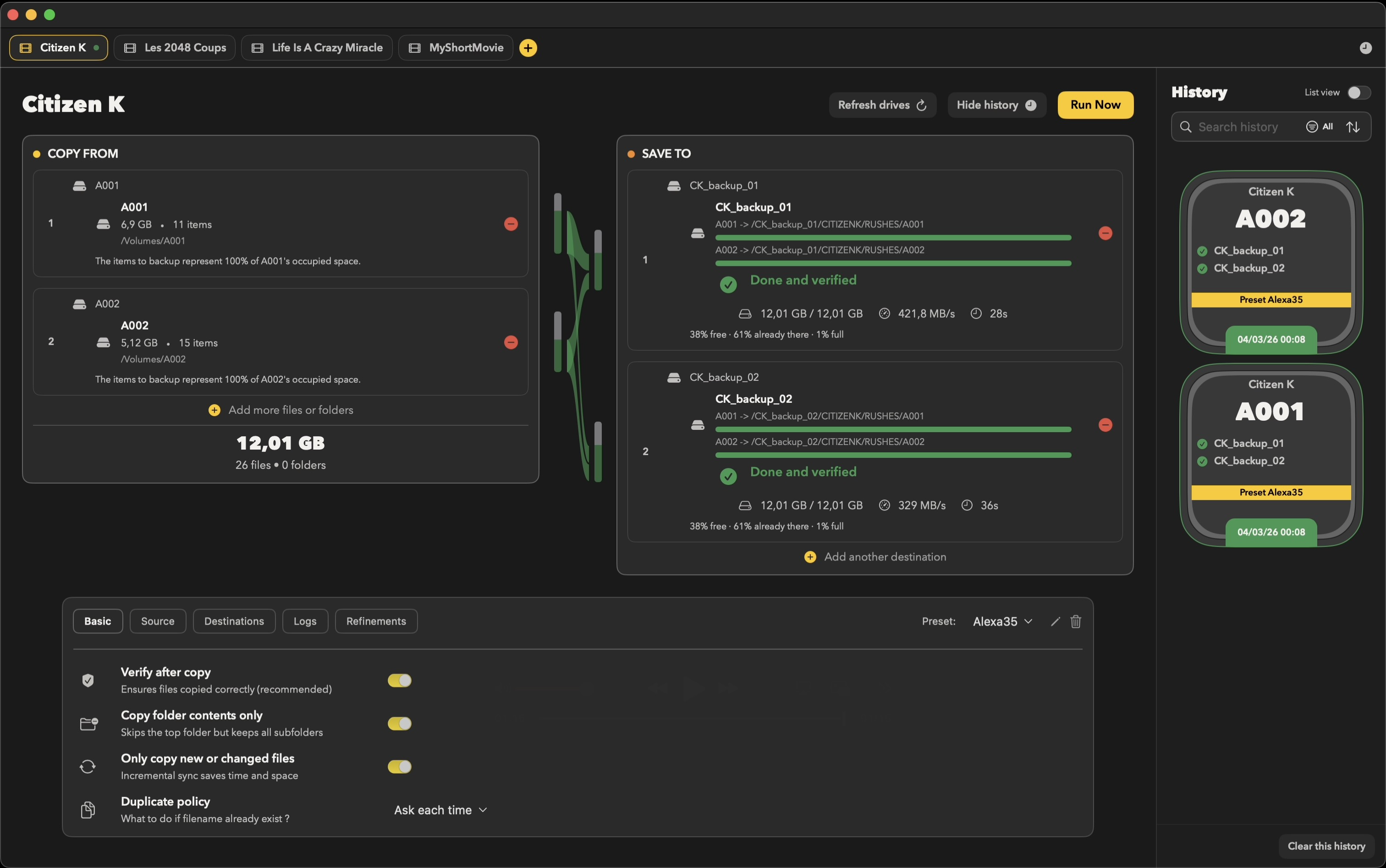
Task: Remove the A001 source with red minus icon
Action: (x=511, y=224)
